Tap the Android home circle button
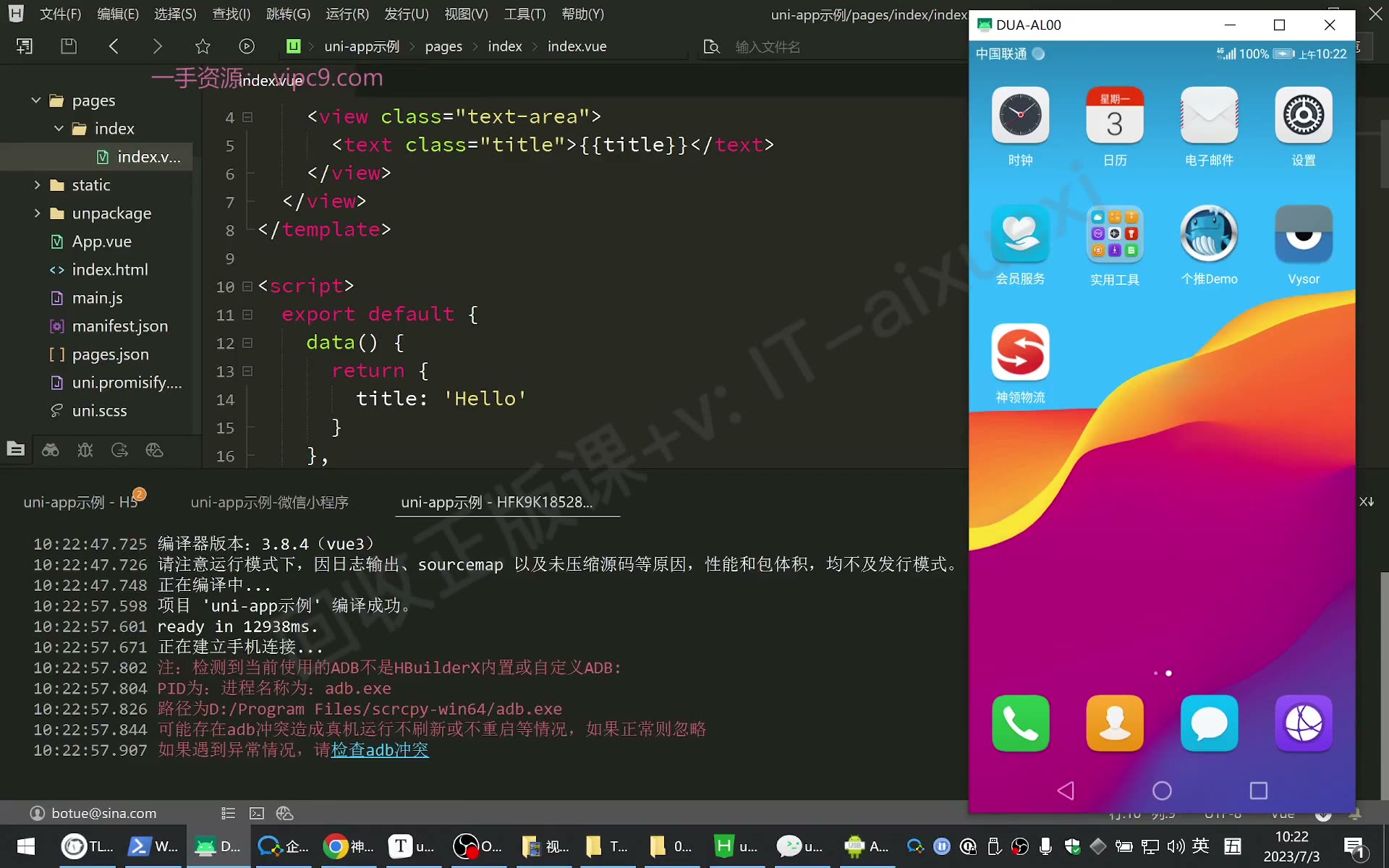This screenshot has width=1389, height=868. pyautogui.click(x=1162, y=791)
